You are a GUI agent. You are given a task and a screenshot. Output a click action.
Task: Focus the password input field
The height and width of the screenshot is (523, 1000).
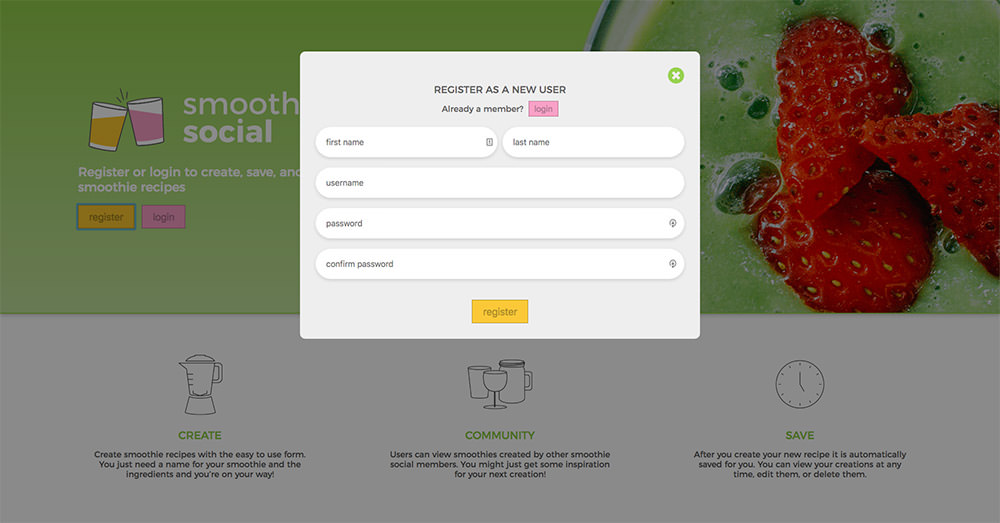[x=500, y=223]
